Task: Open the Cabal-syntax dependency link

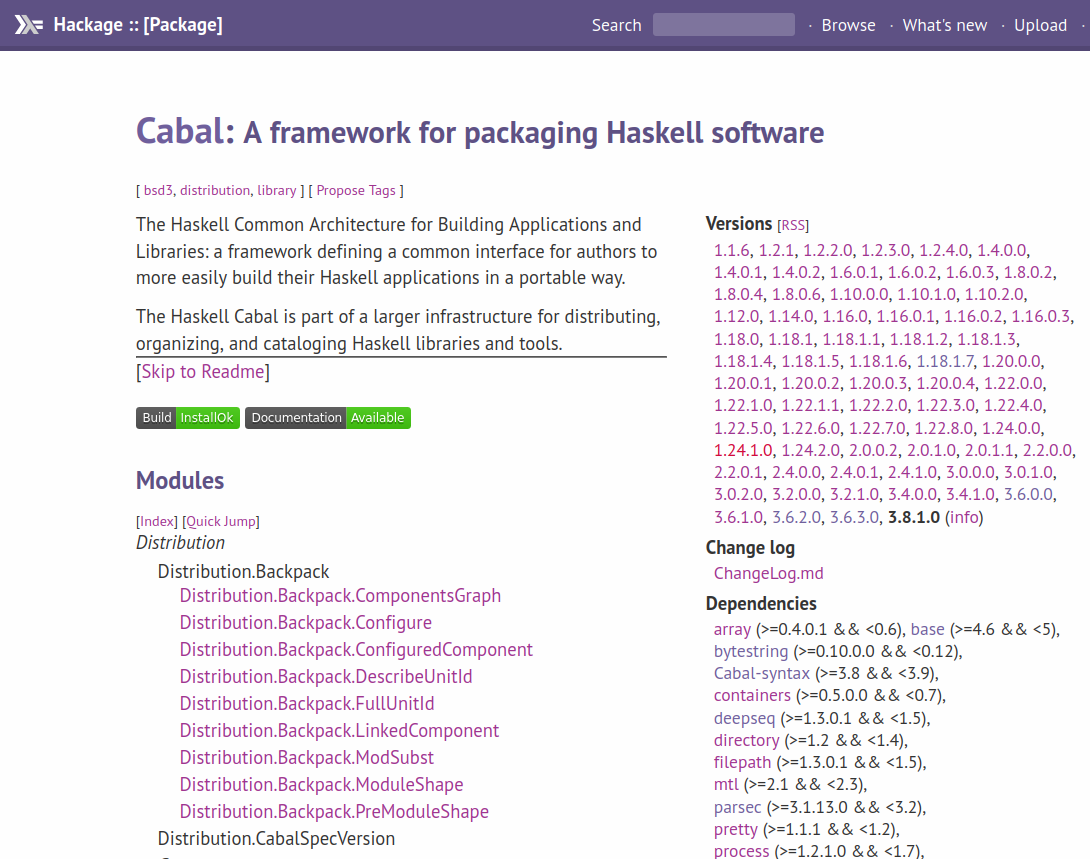Action: click(x=761, y=673)
